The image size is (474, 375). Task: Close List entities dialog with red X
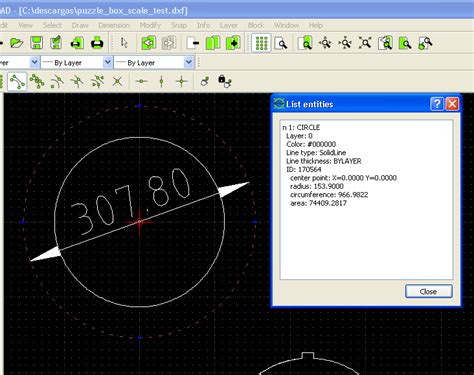[452, 104]
